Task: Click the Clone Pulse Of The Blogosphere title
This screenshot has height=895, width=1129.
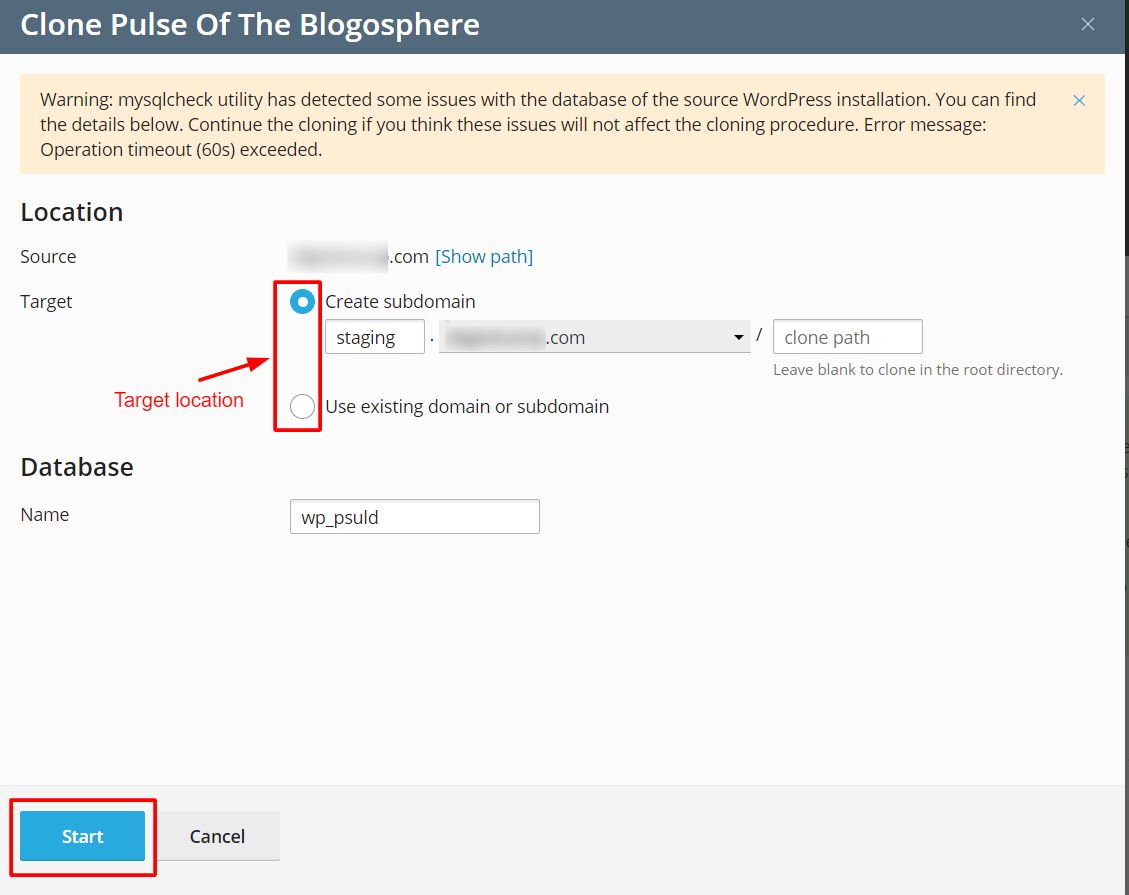Action: pos(250,24)
